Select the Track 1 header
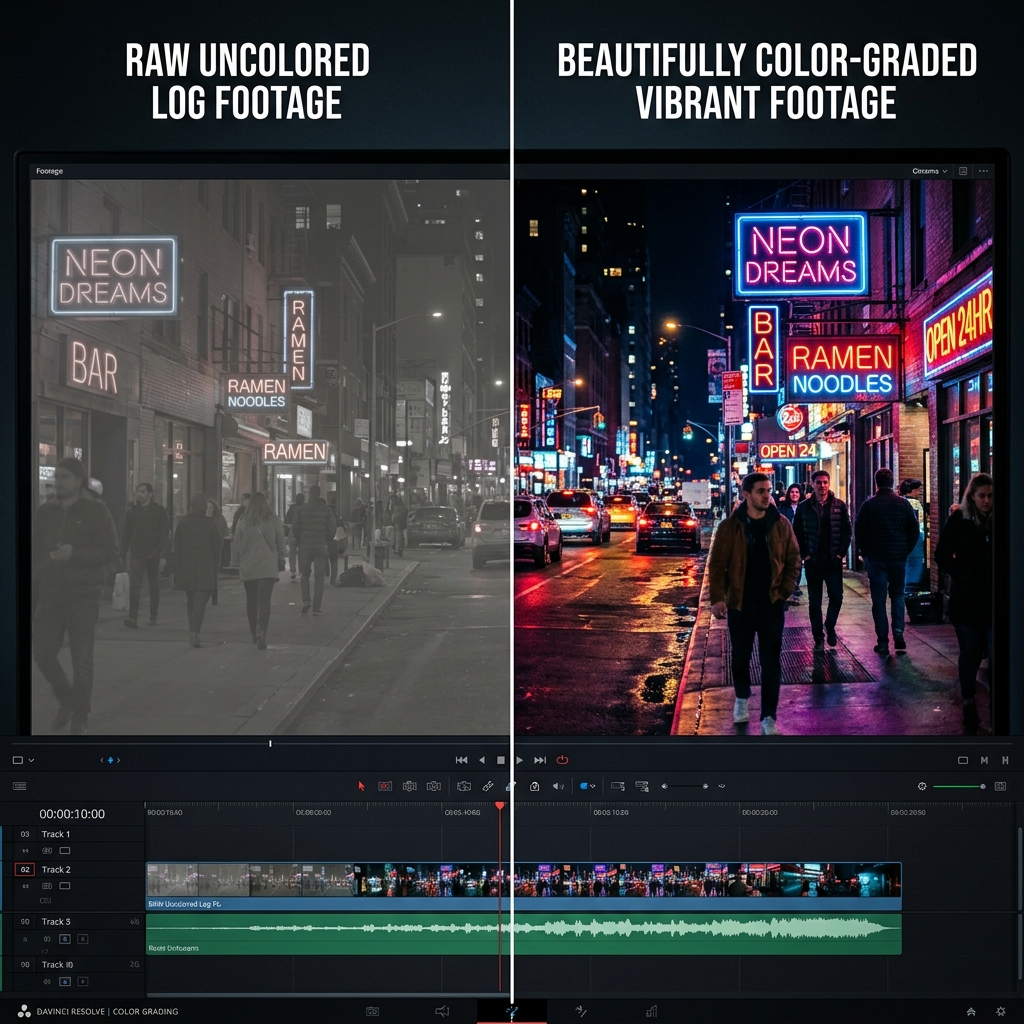Viewport: 1024px width, 1024px height. click(x=56, y=834)
